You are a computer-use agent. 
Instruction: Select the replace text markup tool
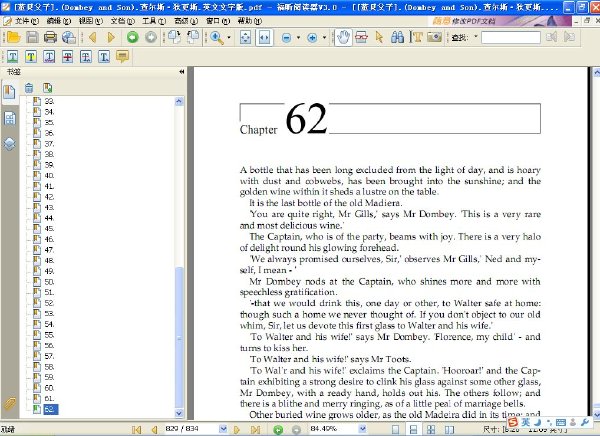coord(86,57)
